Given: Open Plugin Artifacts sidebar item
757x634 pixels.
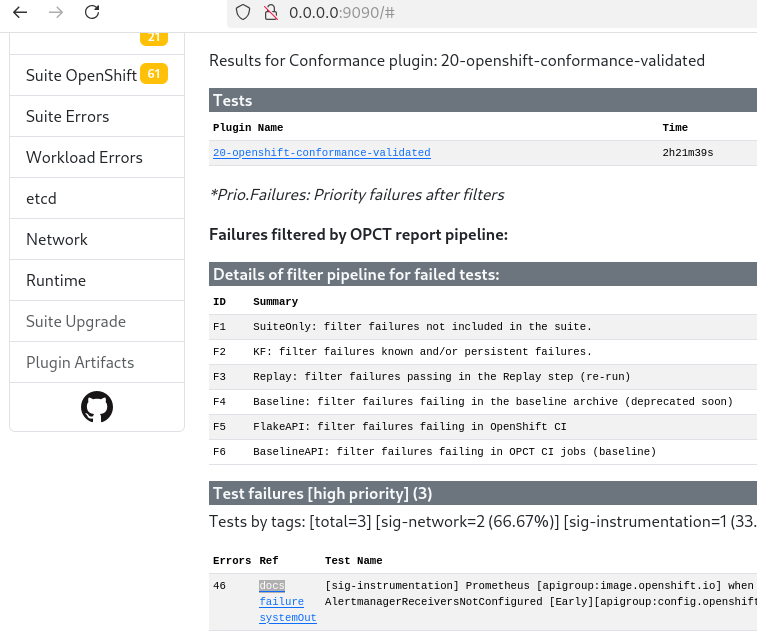Looking at the screenshot, I should point(80,363).
